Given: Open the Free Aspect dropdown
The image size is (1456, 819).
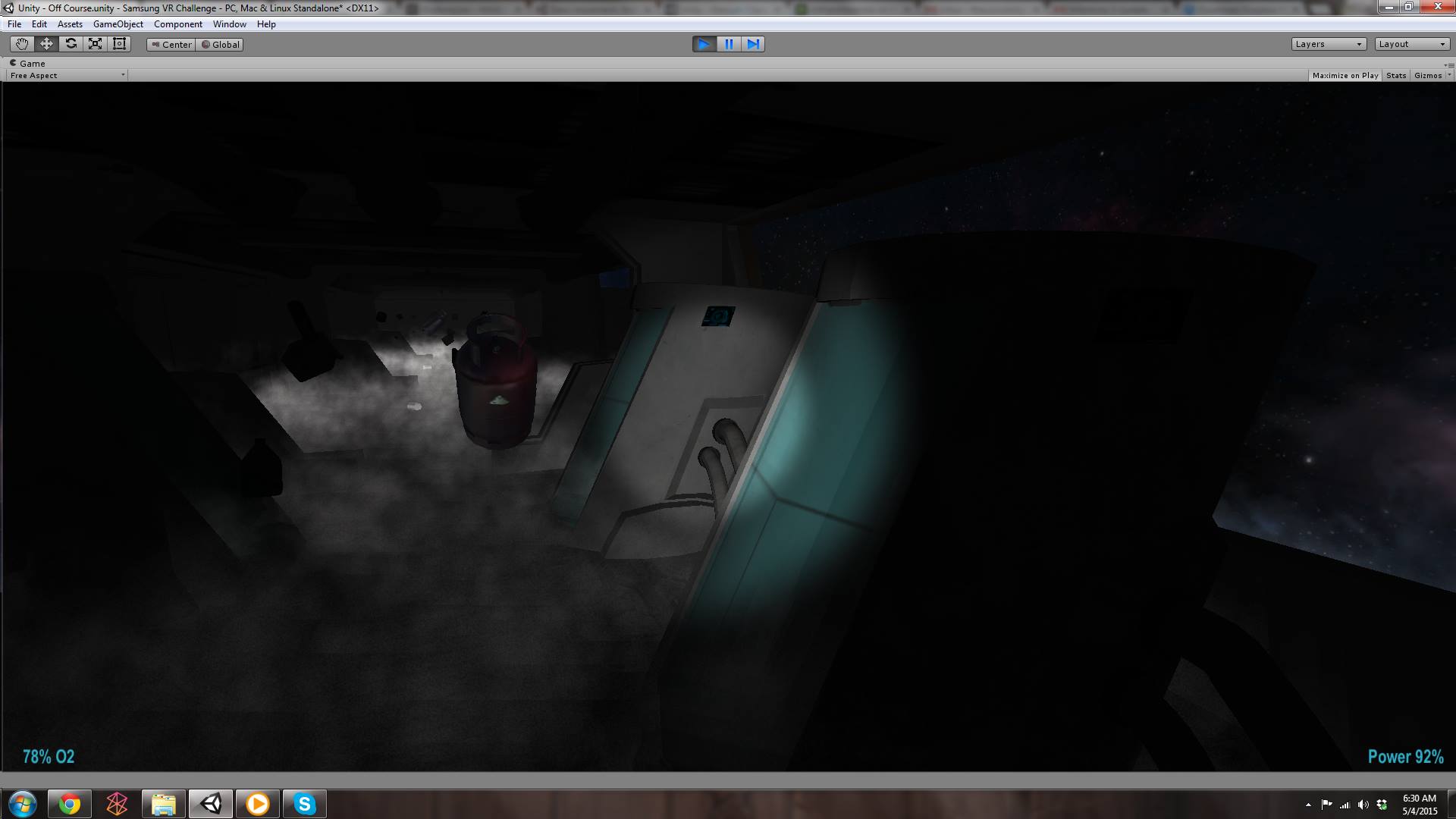Looking at the screenshot, I should (x=67, y=76).
